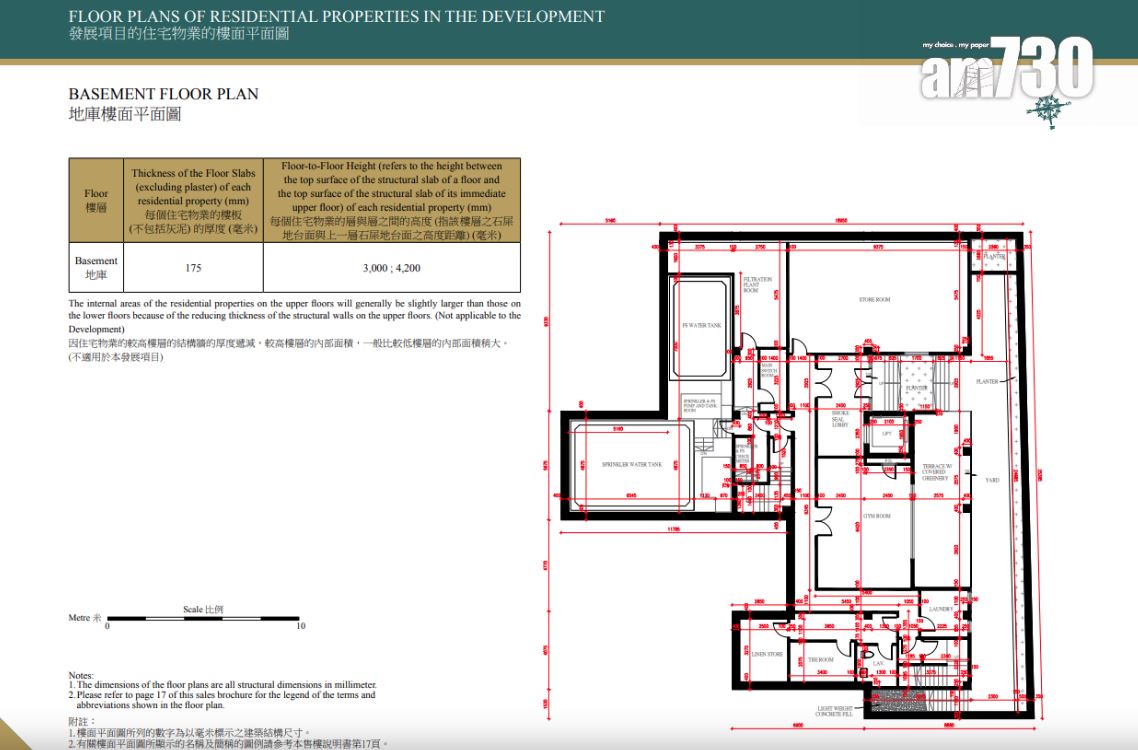
Task: Click the lift symbol in floor plan
Action: pos(886,435)
